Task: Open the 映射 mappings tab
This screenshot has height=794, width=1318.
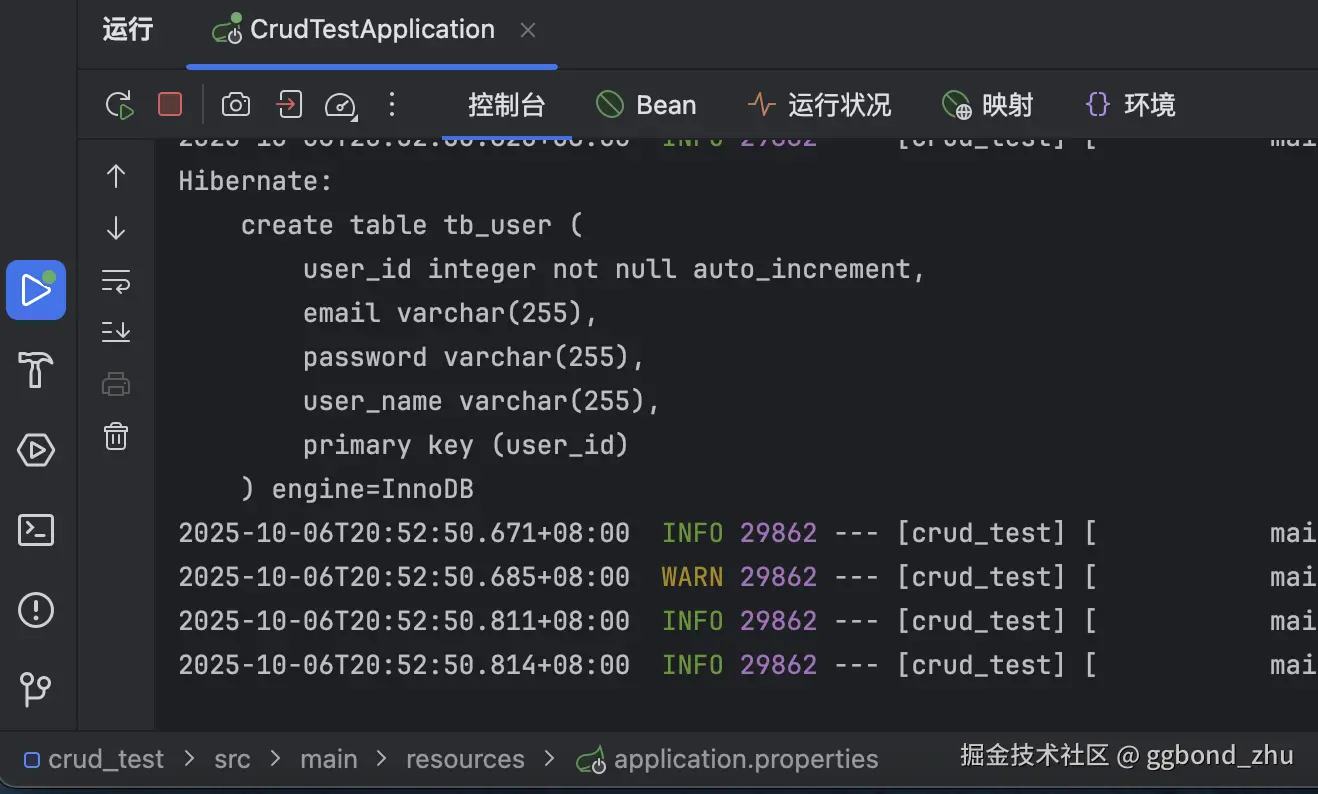Action: click(988, 105)
